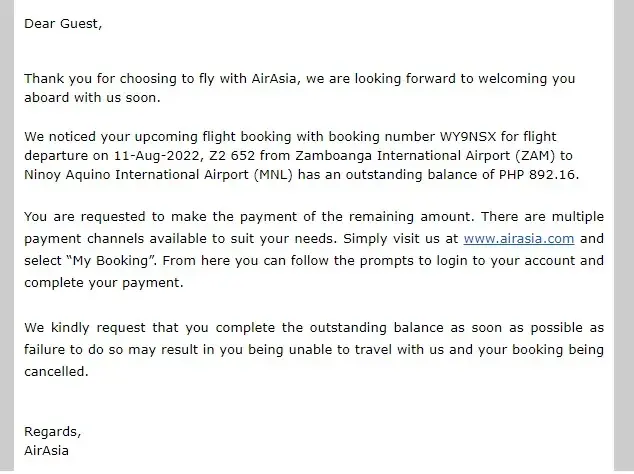Click the AirAsia signature at the bottom
The image size is (634, 474).
(x=46, y=451)
